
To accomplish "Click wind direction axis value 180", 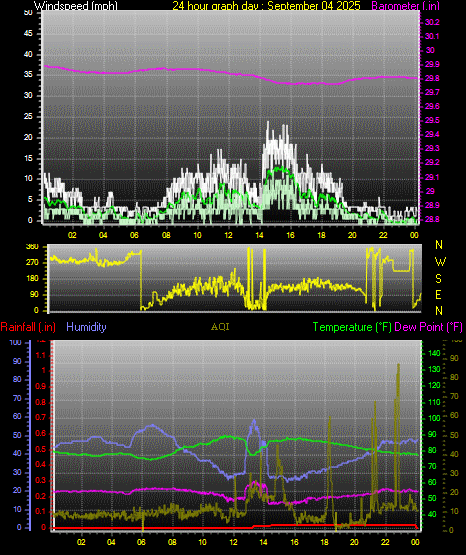I will 32,279.
